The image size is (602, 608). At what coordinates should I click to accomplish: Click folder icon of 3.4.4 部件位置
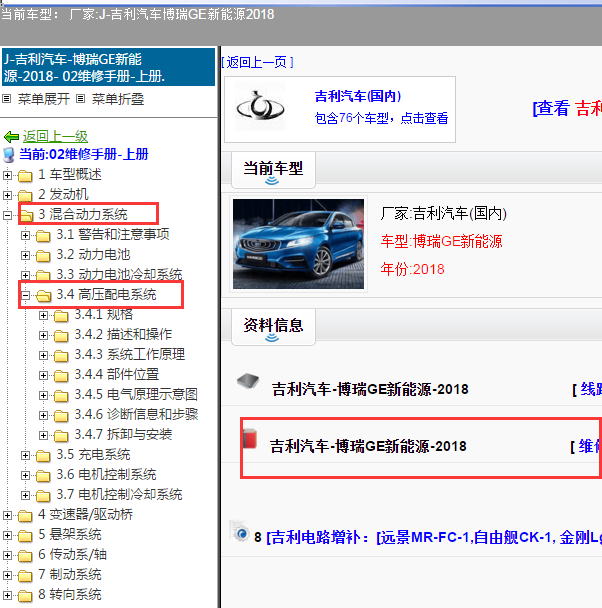point(61,376)
